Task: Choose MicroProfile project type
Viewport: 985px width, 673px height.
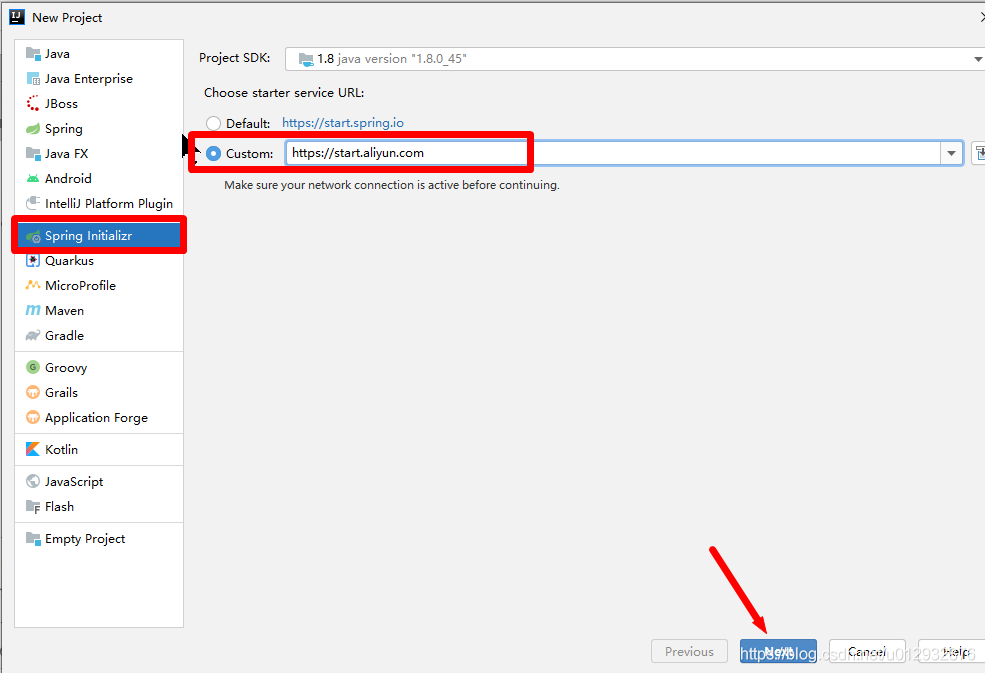Action: click(x=99, y=285)
